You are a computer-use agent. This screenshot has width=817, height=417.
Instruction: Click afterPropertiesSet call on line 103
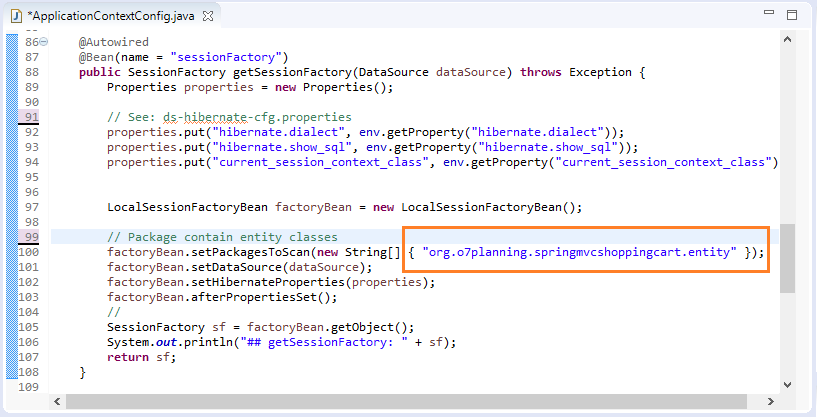[x=254, y=297]
